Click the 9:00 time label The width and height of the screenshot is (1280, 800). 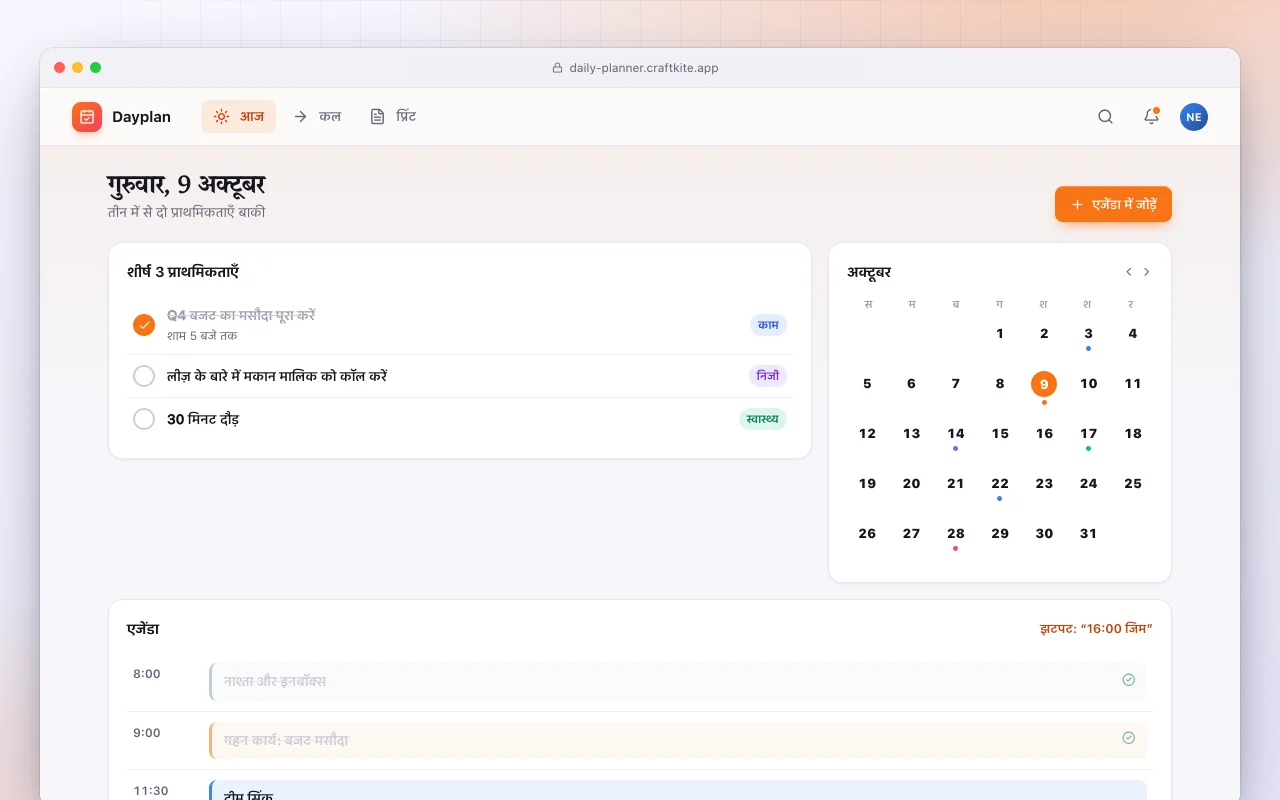coord(147,733)
